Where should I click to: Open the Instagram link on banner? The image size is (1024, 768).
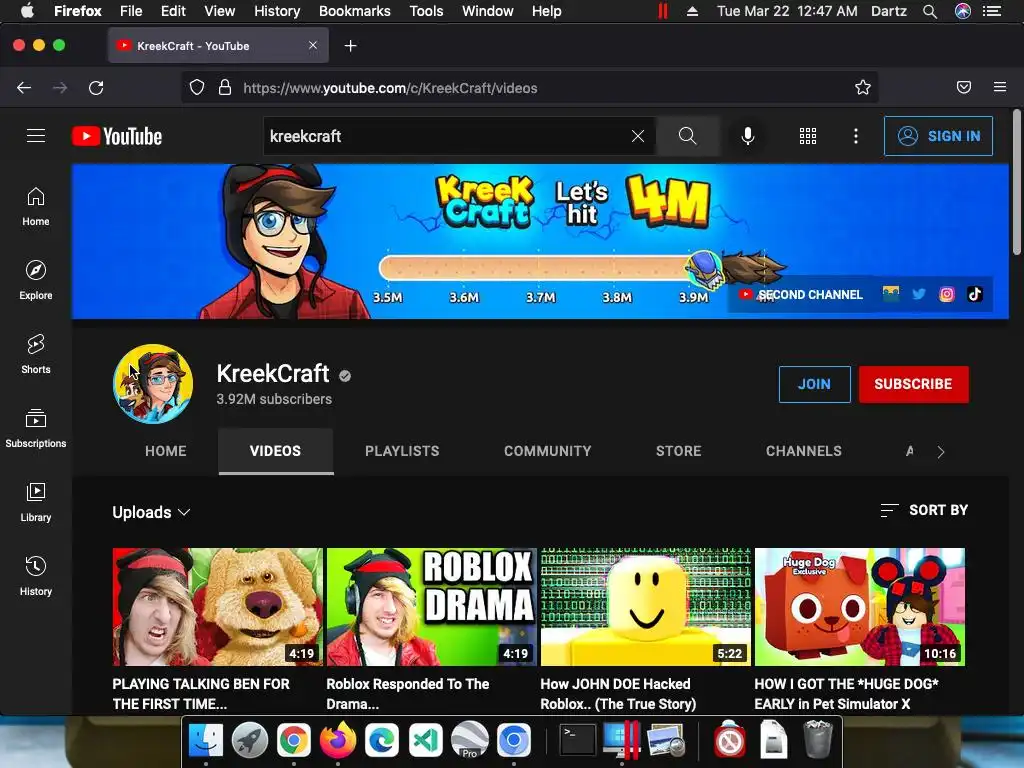946,294
